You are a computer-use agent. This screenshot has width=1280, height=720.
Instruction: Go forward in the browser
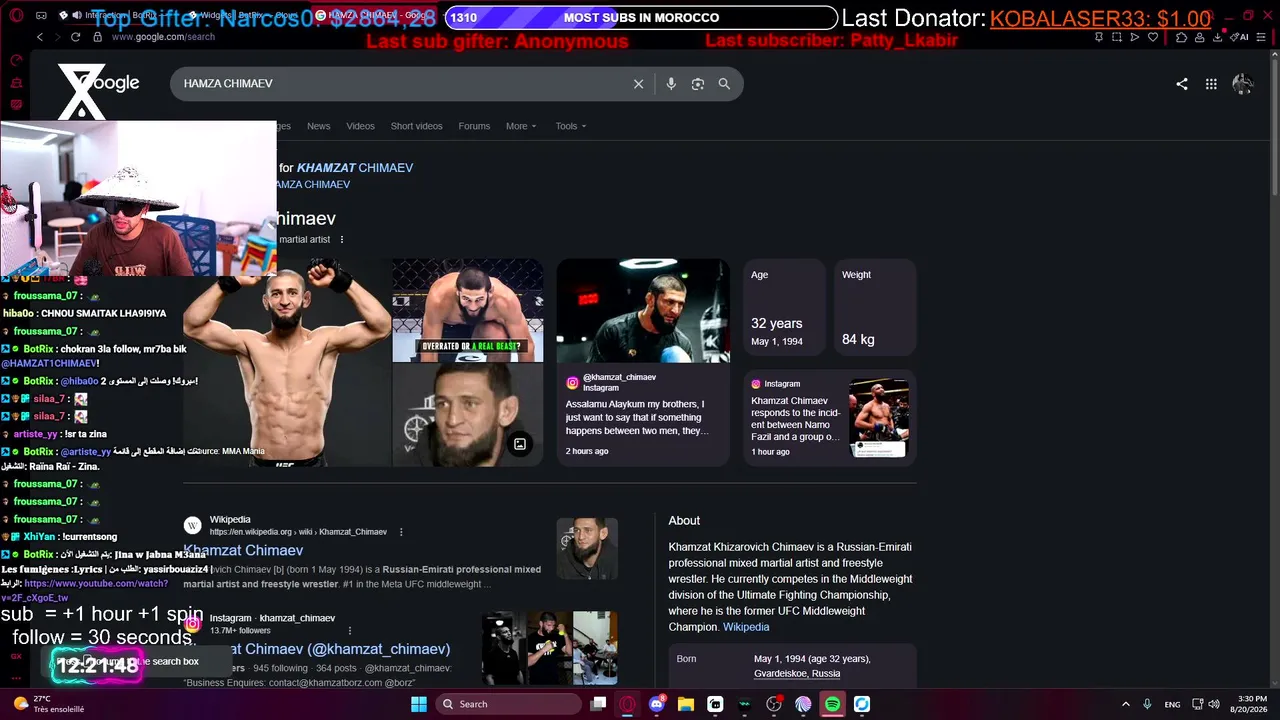click(x=57, y=37)
